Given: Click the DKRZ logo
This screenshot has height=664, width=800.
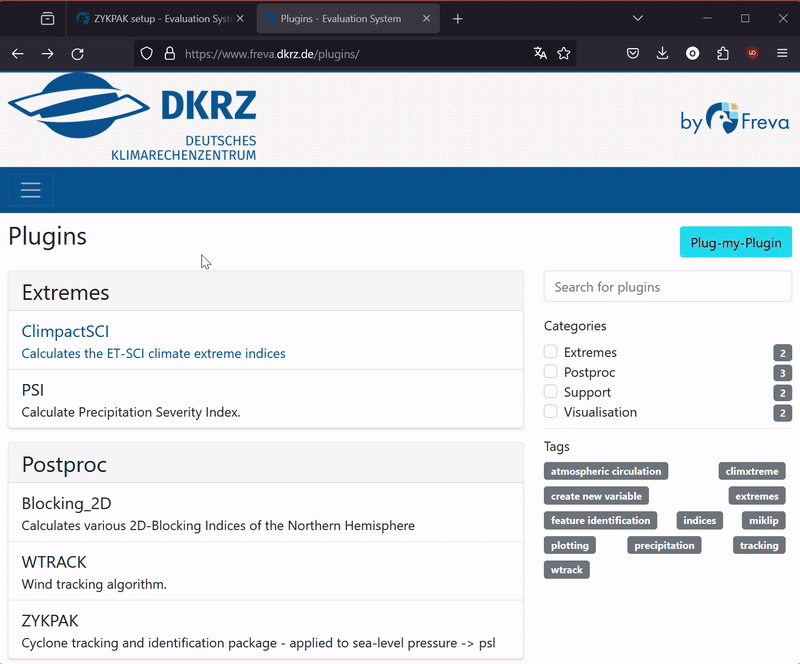Looking at the screenshot, I should [133, 117].
